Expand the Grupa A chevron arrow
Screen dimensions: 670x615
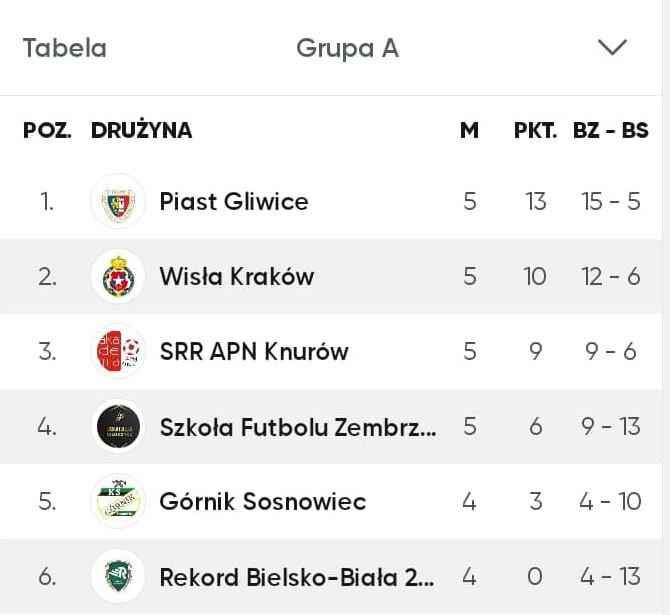pos(612,47)
